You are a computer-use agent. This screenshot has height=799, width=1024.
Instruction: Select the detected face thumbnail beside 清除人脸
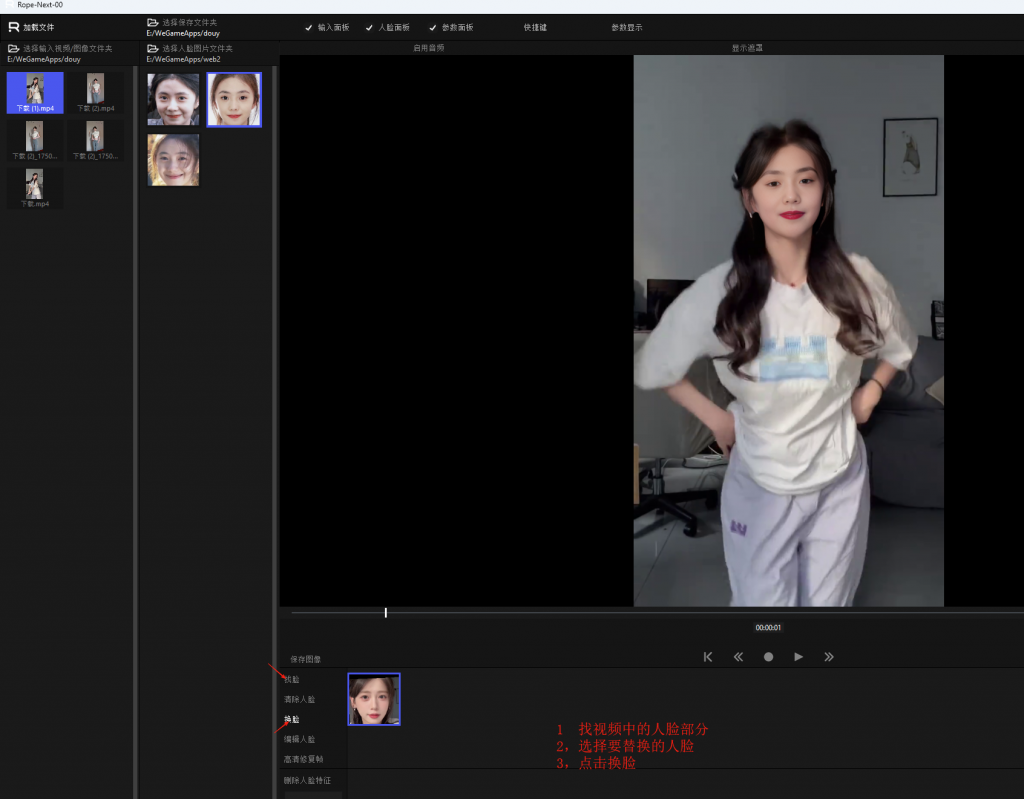pos(374,699)
